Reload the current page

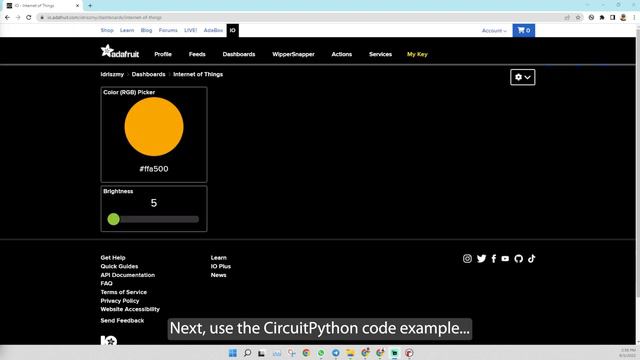pyautogui.click(x=29, y=18)
